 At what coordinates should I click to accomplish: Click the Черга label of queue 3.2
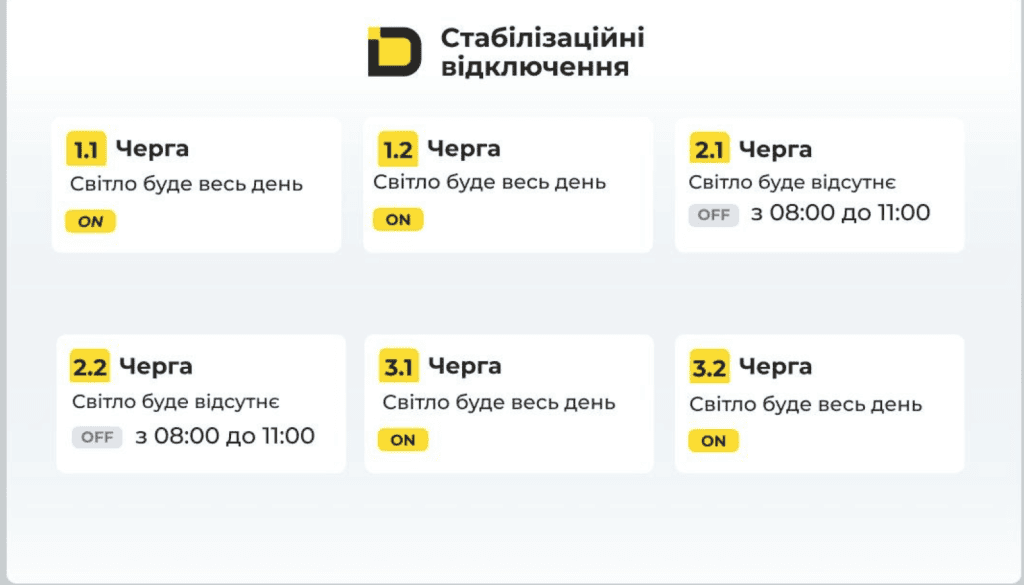coord(775,367)
